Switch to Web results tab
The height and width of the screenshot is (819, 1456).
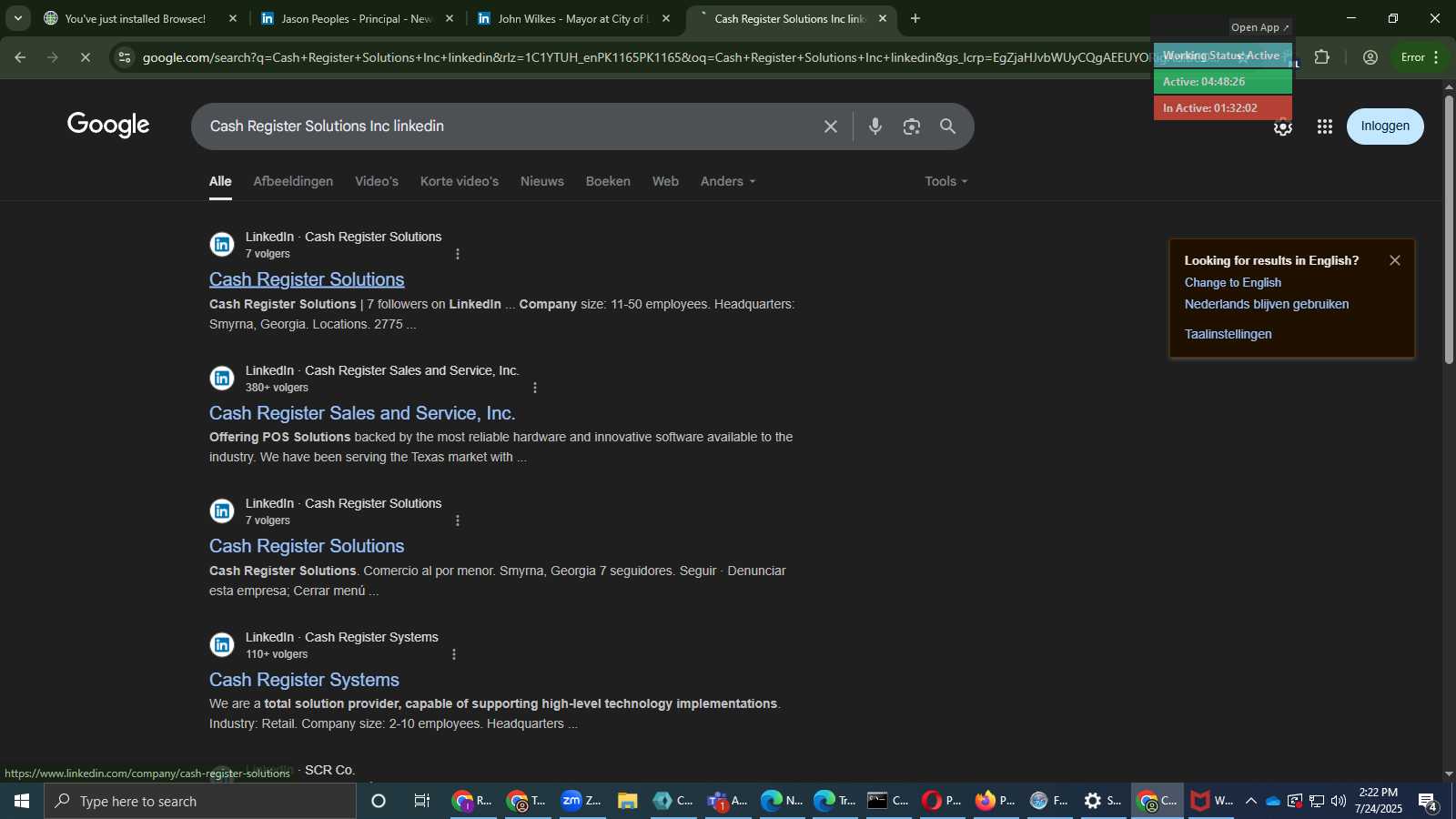[x=665, y=181]
